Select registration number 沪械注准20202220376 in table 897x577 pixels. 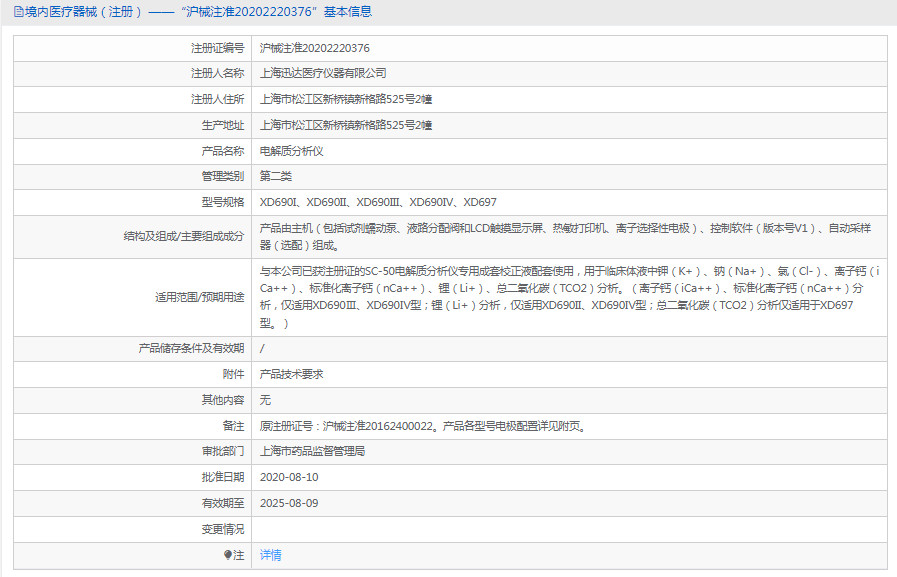(315, 48)
